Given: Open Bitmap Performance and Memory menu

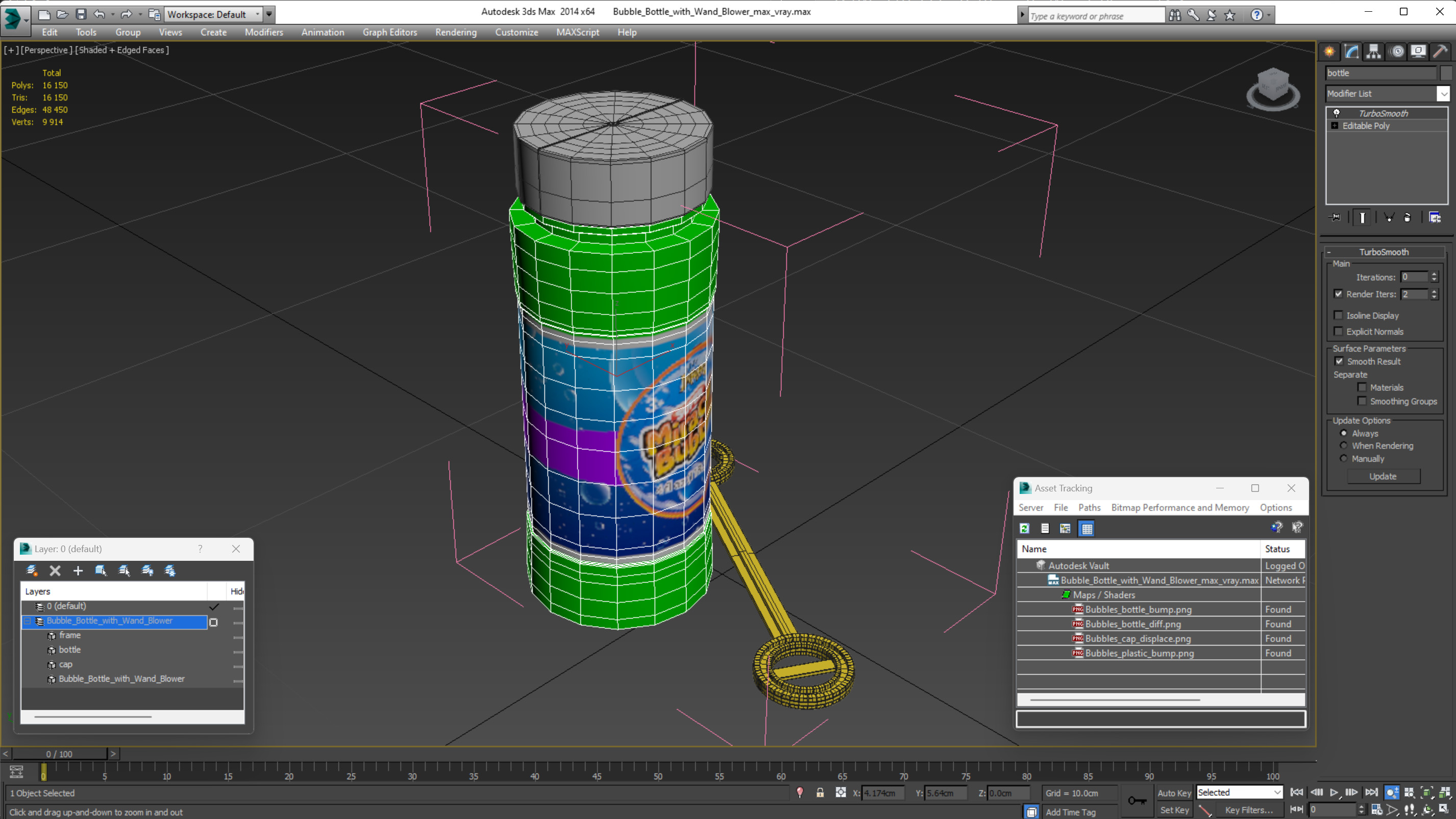Looking at the screenshot, I should [1180, 508].
